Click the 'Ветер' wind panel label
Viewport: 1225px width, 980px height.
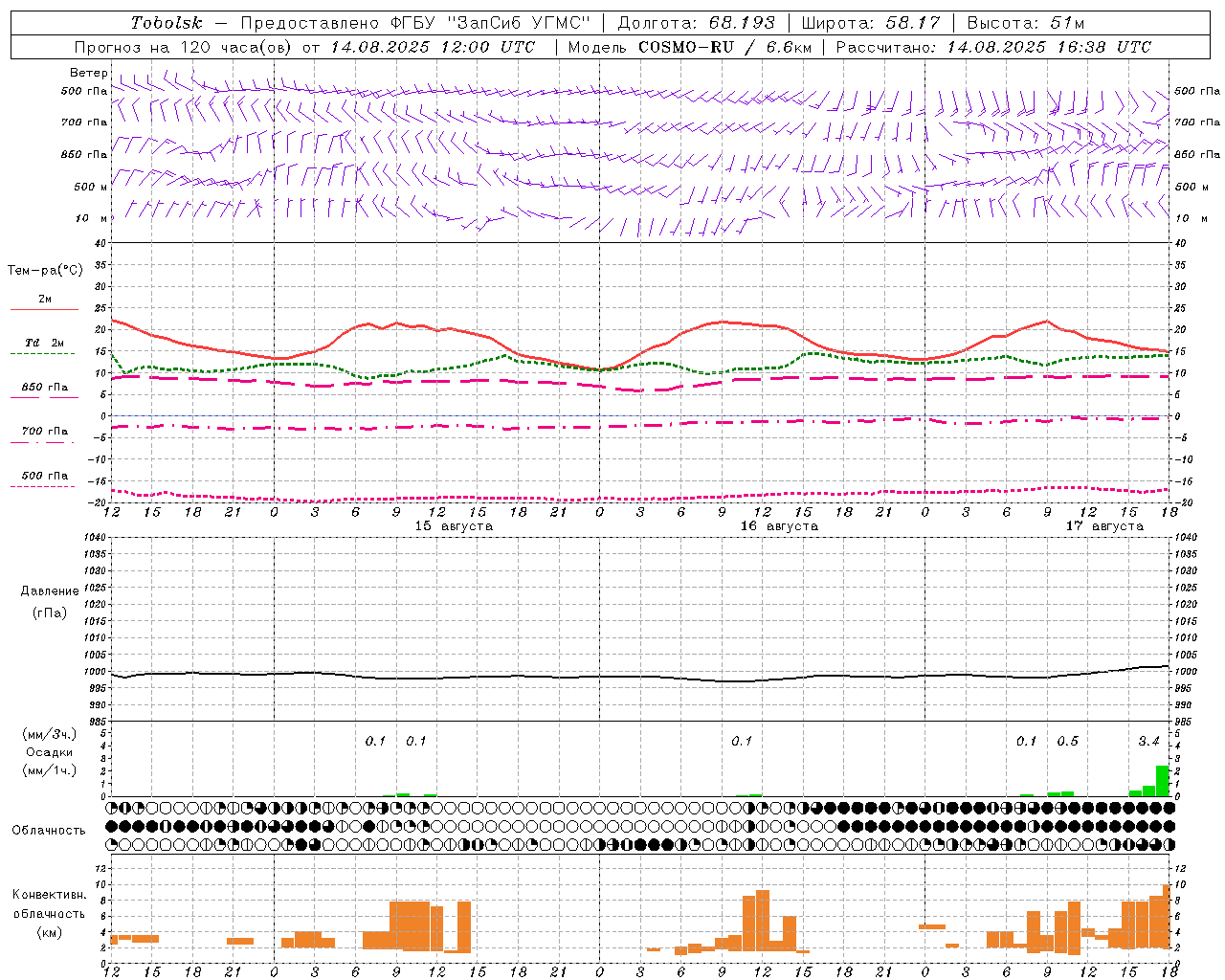(x=88, y=73)
